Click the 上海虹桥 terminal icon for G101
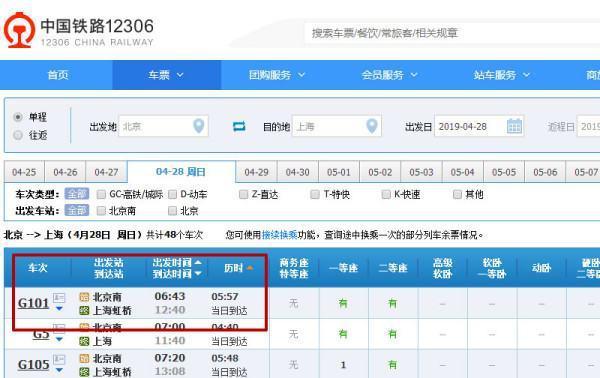Viewport: 600px width, 378px height. 84,310
